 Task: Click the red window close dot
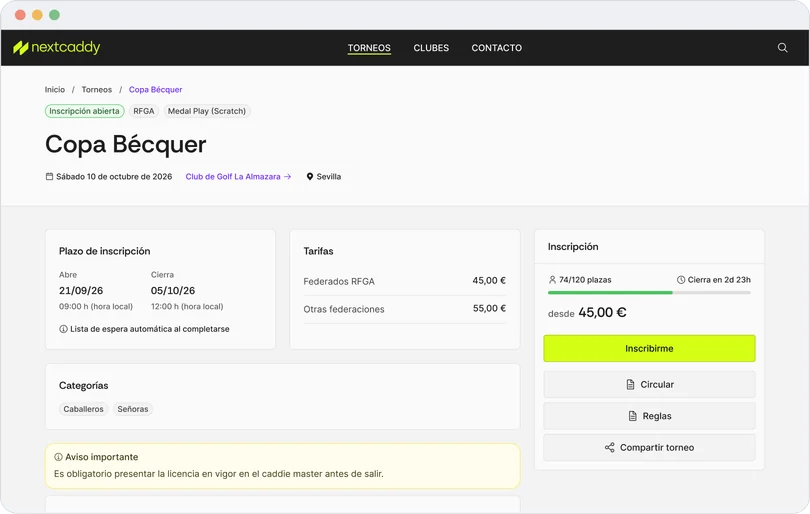coord(20,15)
